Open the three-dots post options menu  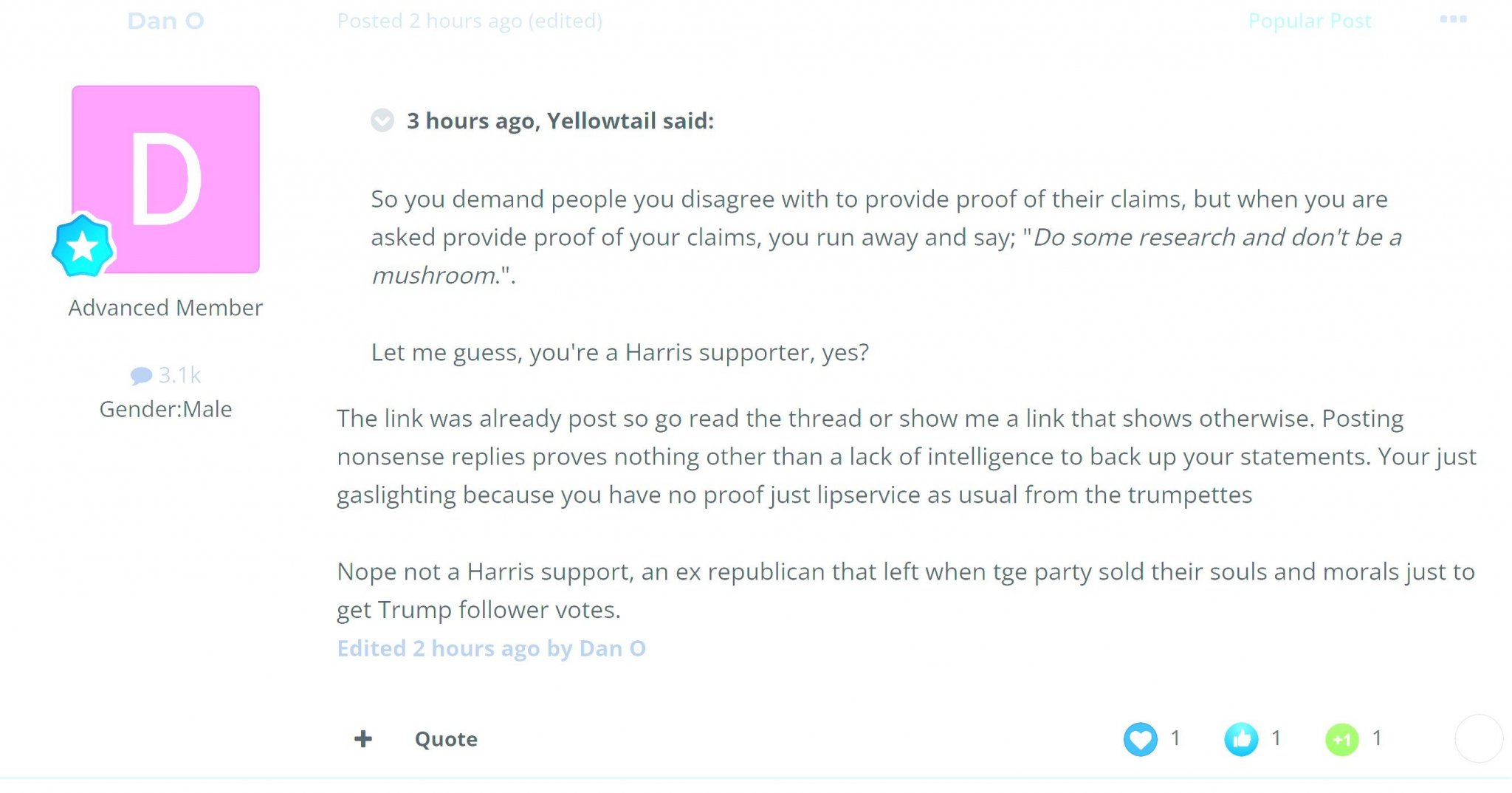click(1453, 19)
